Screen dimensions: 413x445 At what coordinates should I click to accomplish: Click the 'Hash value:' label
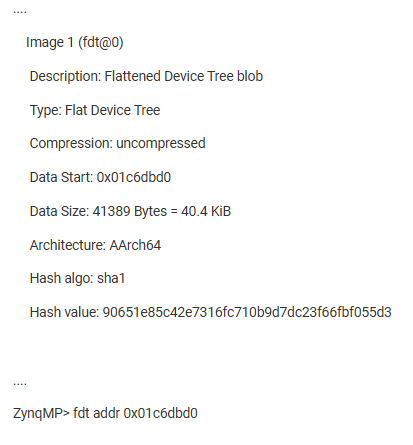pyautogui.click(x=65, y=312)
